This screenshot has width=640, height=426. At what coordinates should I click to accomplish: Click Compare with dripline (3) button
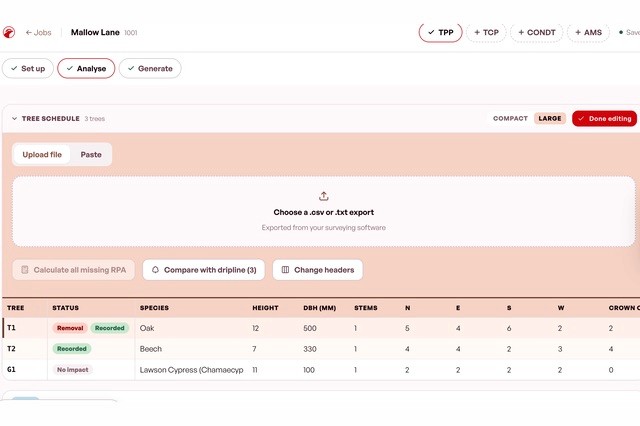click(204, 270)
